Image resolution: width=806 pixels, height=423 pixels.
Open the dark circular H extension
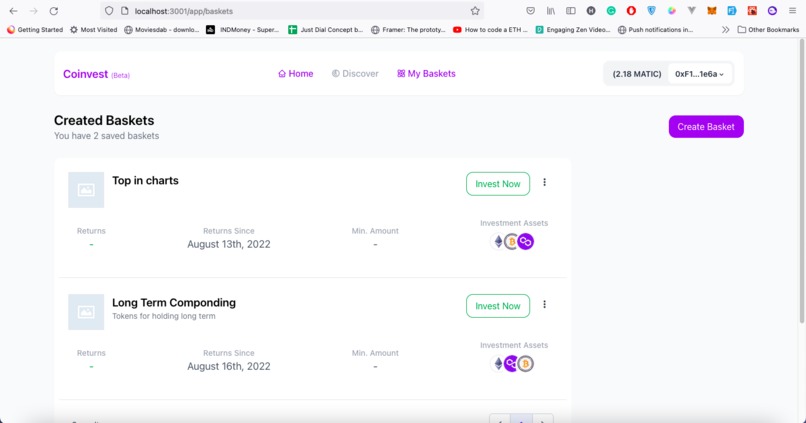[591, 11]
